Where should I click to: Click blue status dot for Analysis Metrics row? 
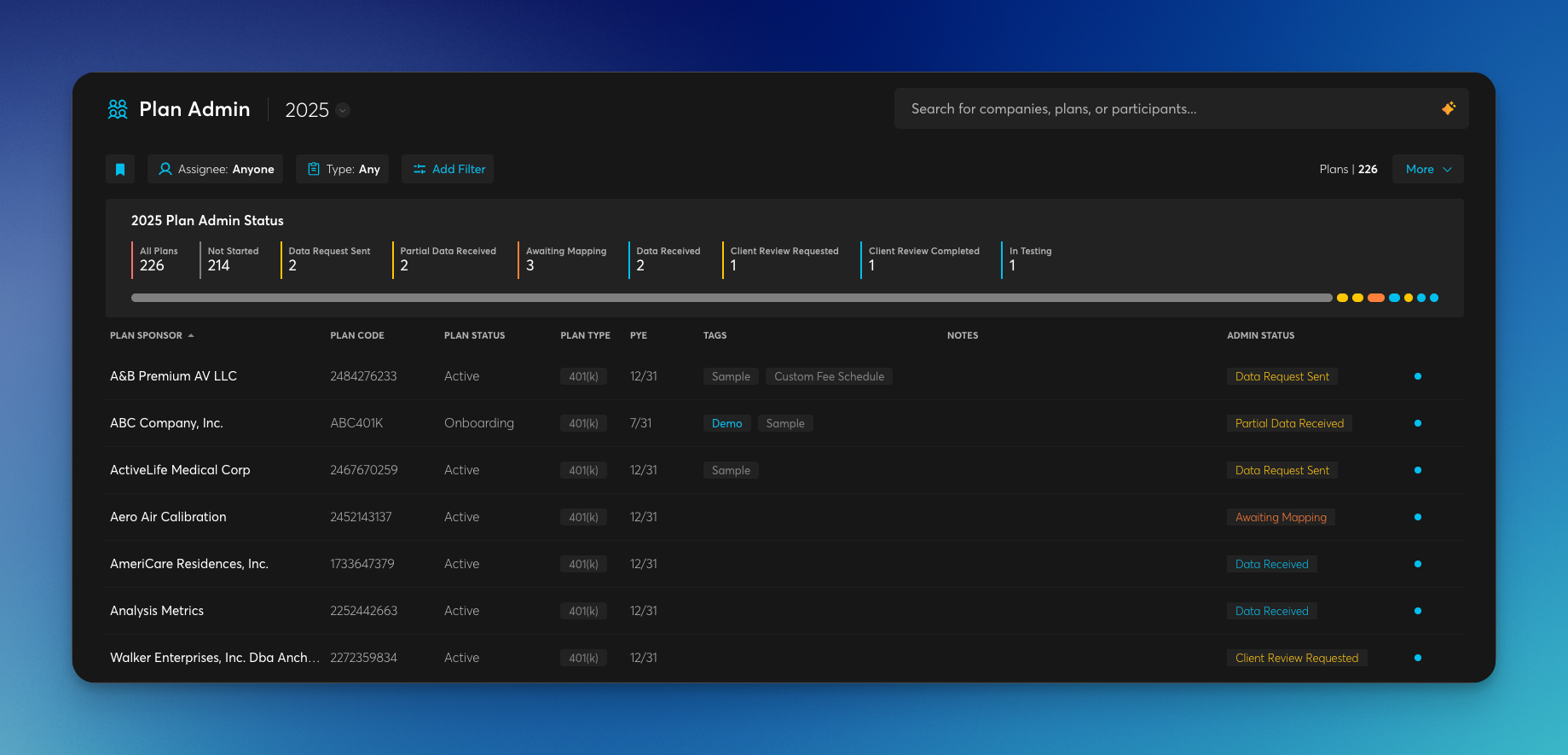[1417, 611]
